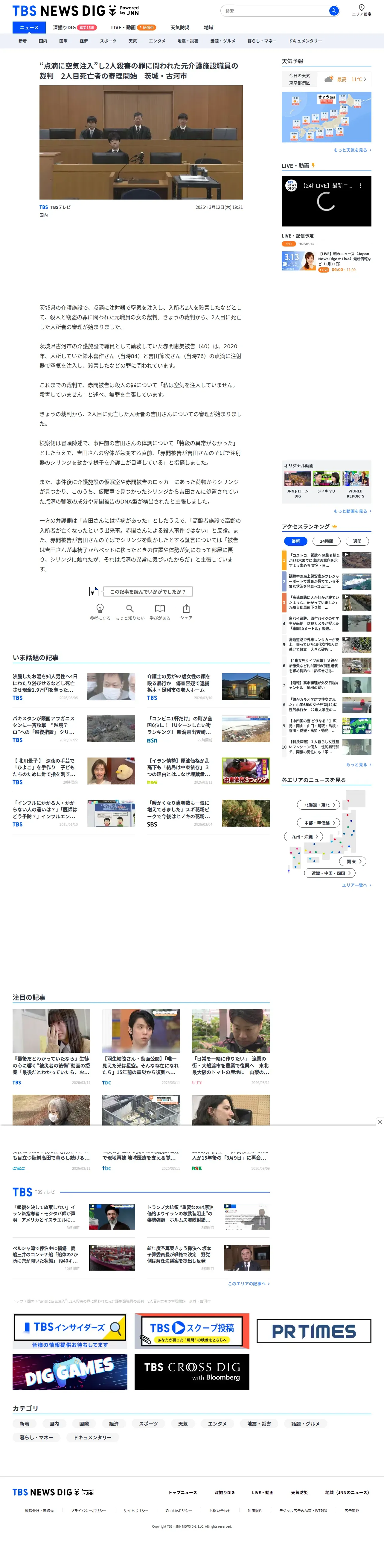Click the TBS NEWS DIG header logo
Screen dimensions: 384x1568
pyautogui.click(x=75, y=11)
